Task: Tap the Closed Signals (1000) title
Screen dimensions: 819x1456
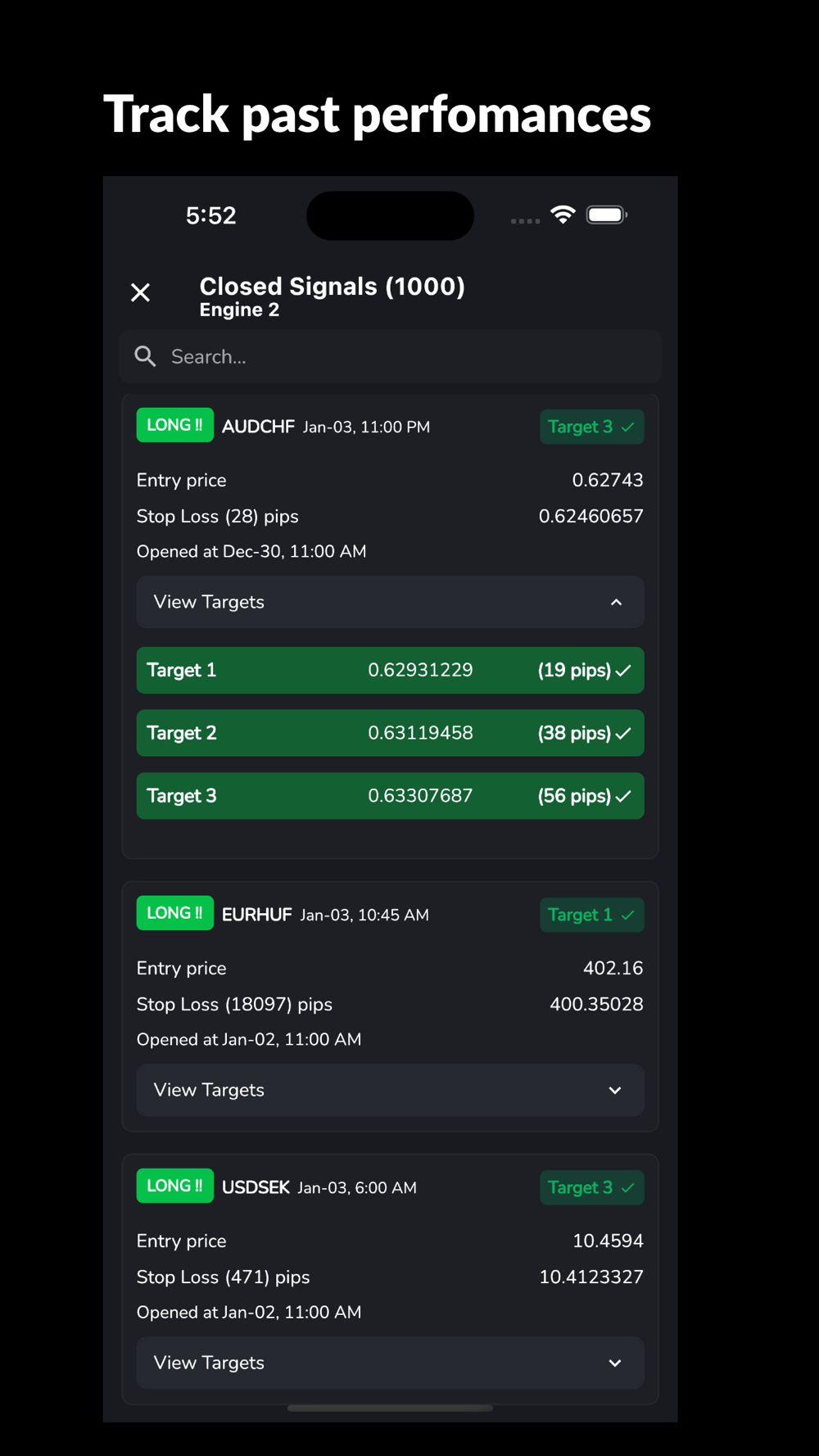Action: click(x=332, y=286)
